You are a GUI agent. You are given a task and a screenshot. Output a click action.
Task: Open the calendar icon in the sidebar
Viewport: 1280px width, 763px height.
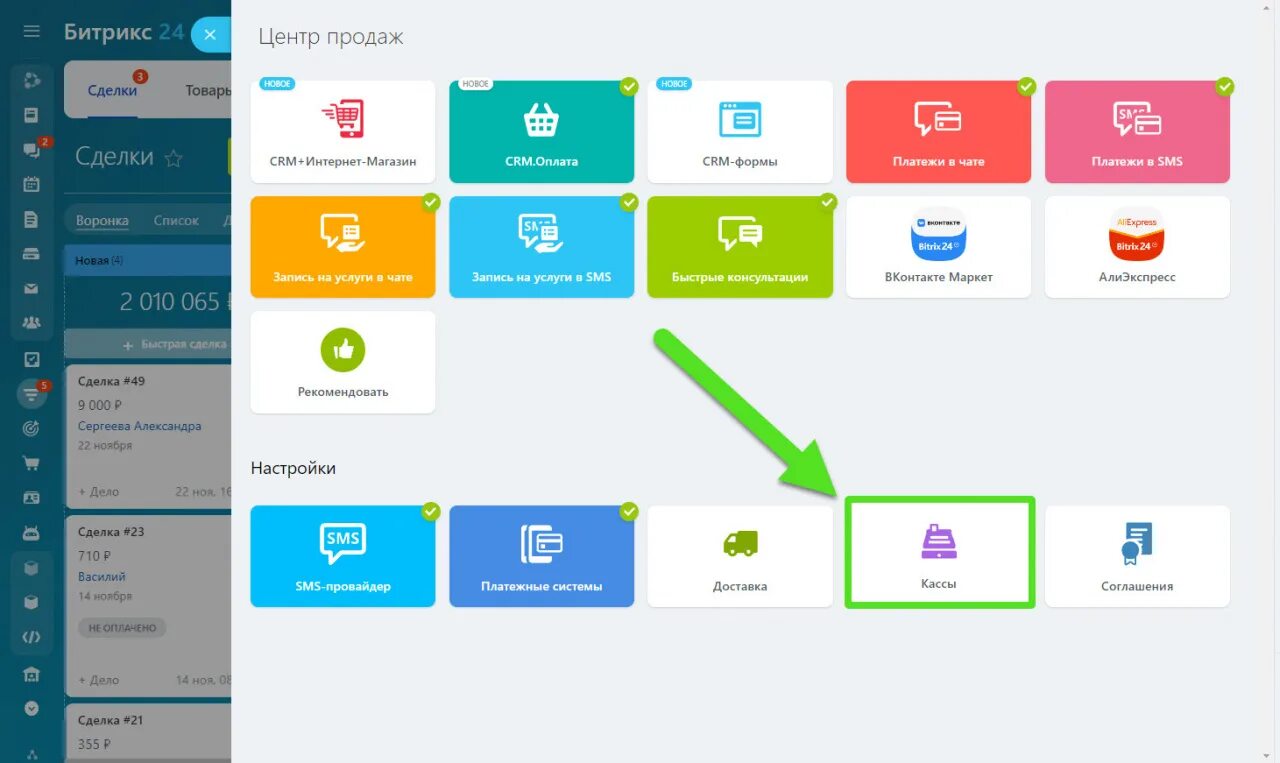tap(31, 184)
